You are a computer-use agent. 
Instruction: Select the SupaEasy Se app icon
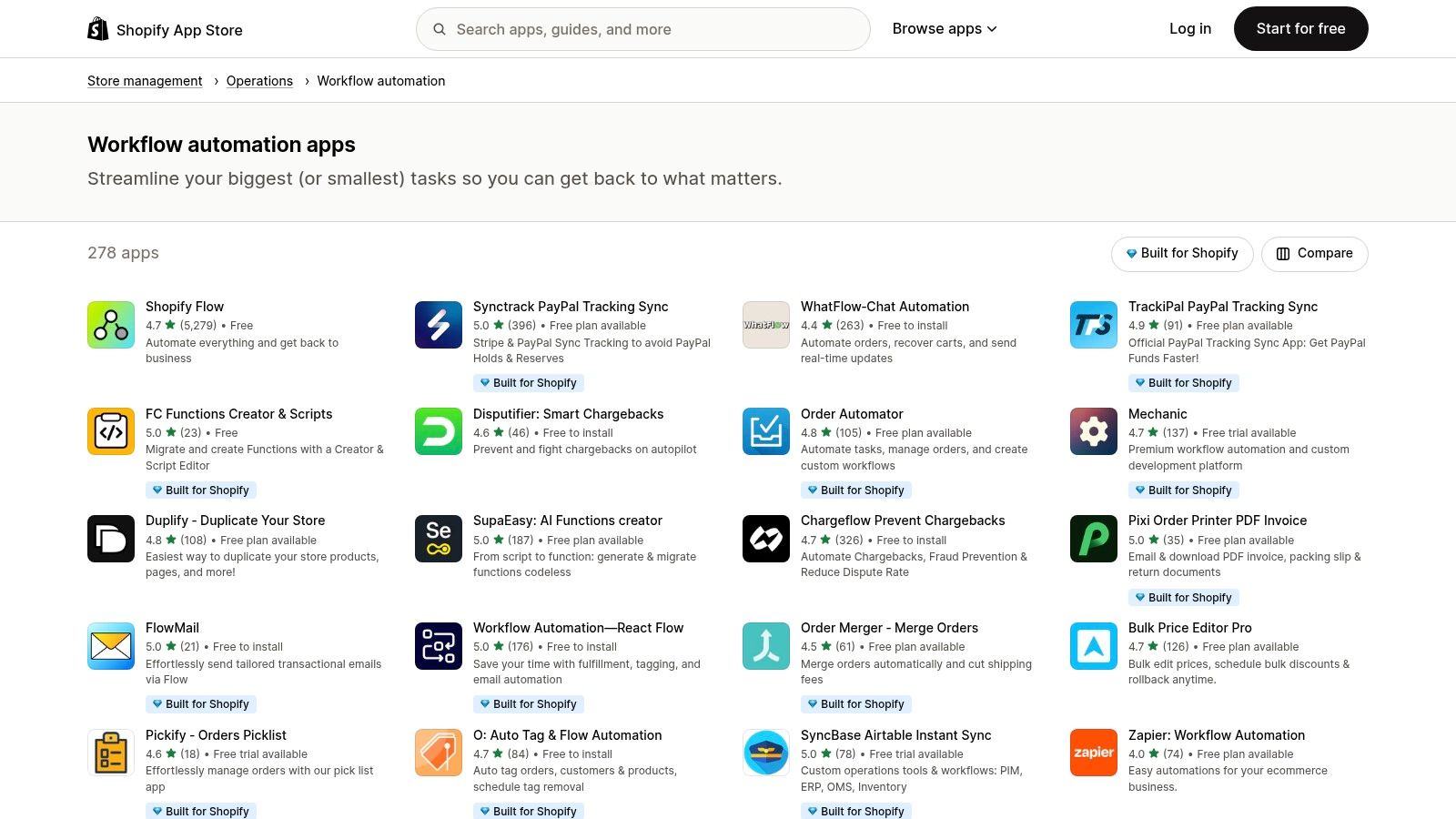tap(438, 538)
